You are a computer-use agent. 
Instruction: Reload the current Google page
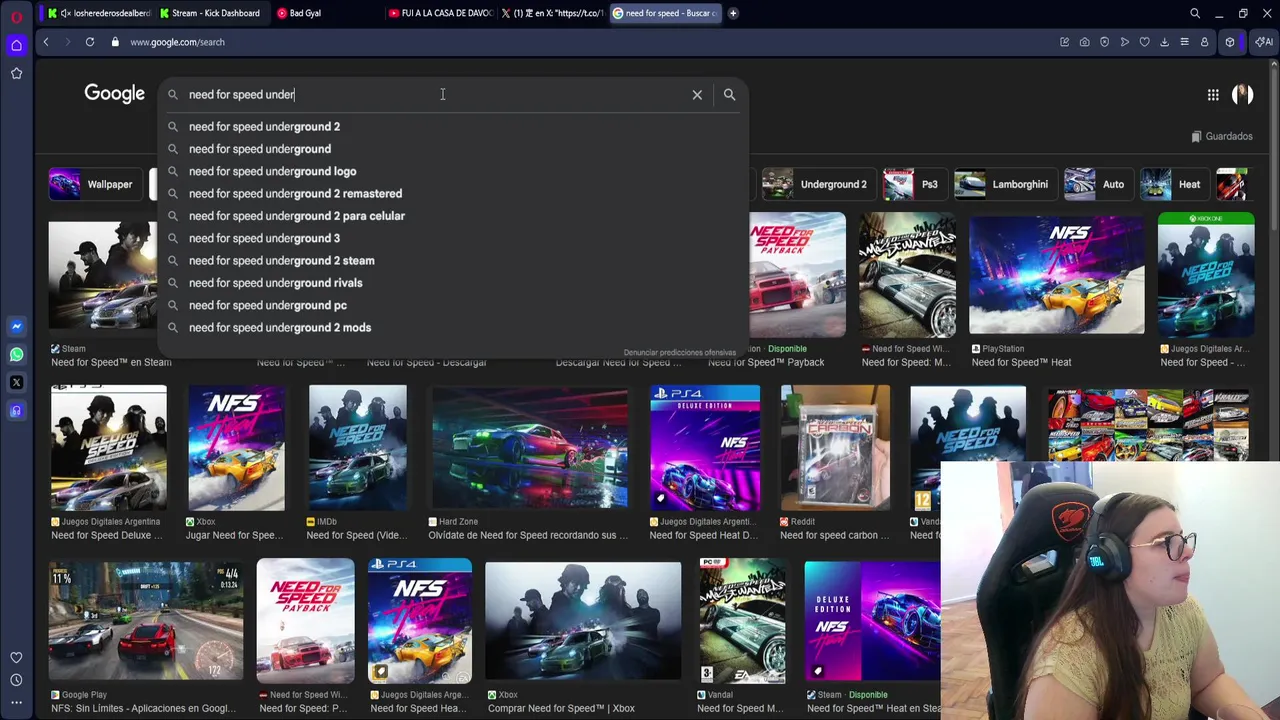pos(90,42)
